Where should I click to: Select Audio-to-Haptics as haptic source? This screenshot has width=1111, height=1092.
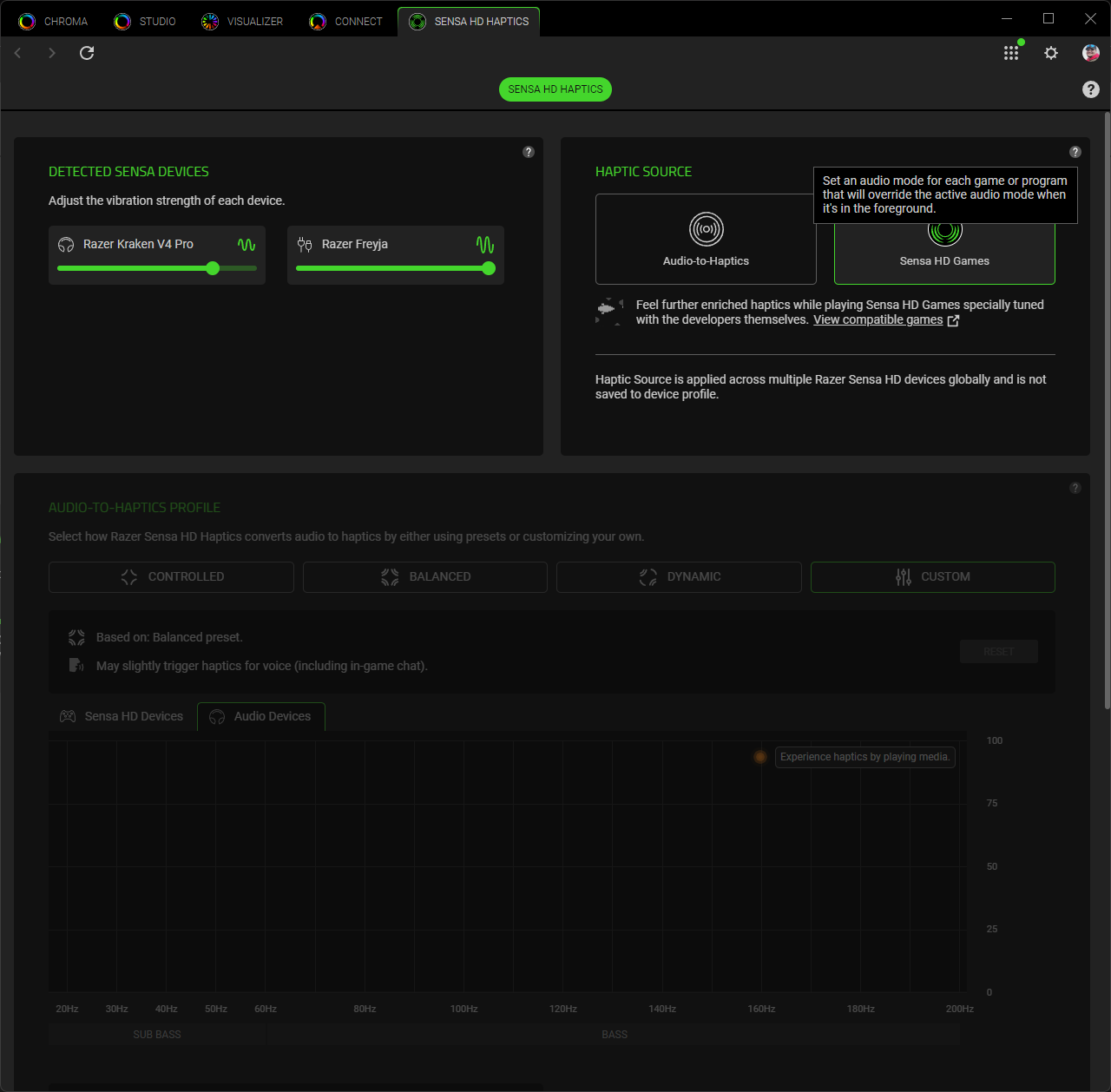click(x=706, y=239)
